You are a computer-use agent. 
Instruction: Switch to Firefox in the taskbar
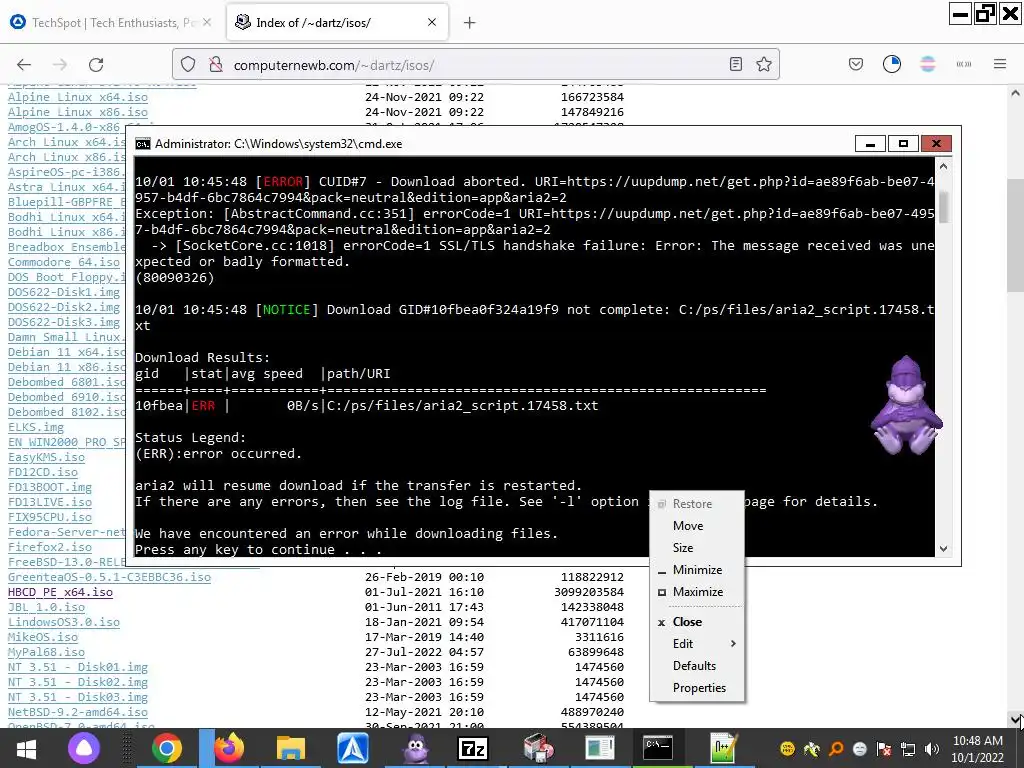pyautogui.click(x=229, y=749)
